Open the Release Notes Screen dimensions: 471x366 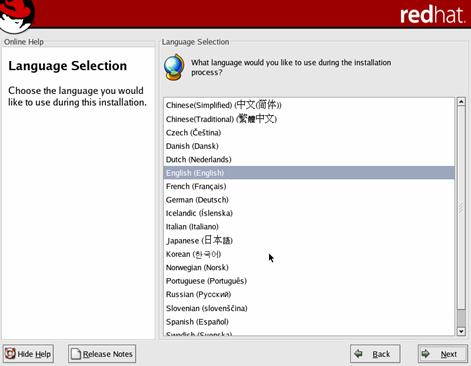pyautogui.click(x=102, y=354)
